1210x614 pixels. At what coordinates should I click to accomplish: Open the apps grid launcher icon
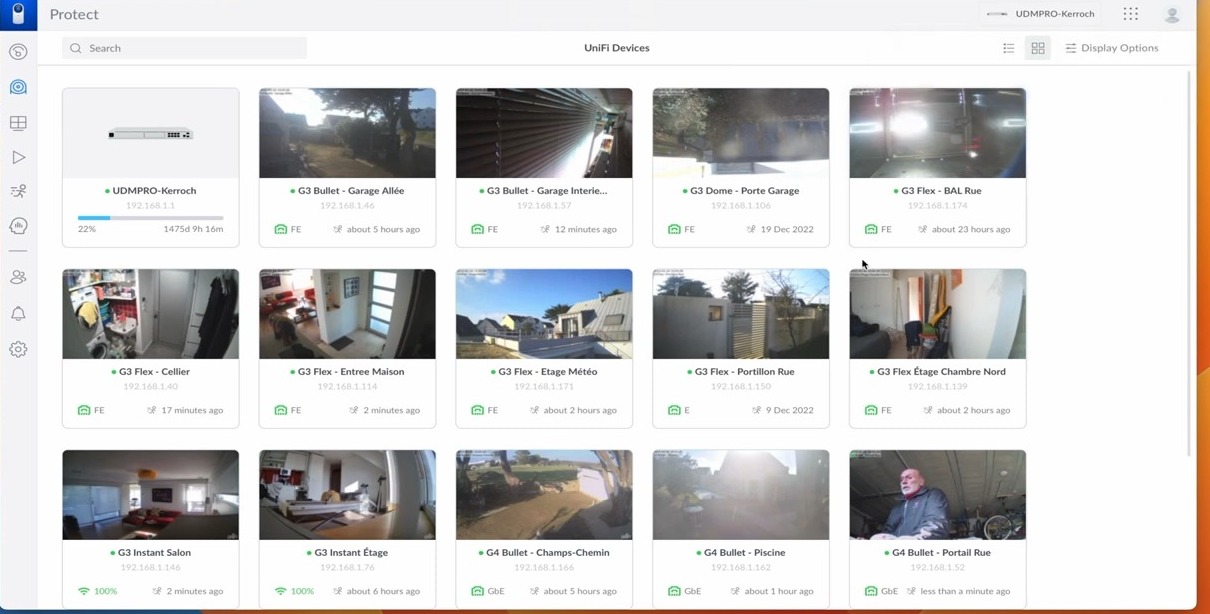[1131, 14]
